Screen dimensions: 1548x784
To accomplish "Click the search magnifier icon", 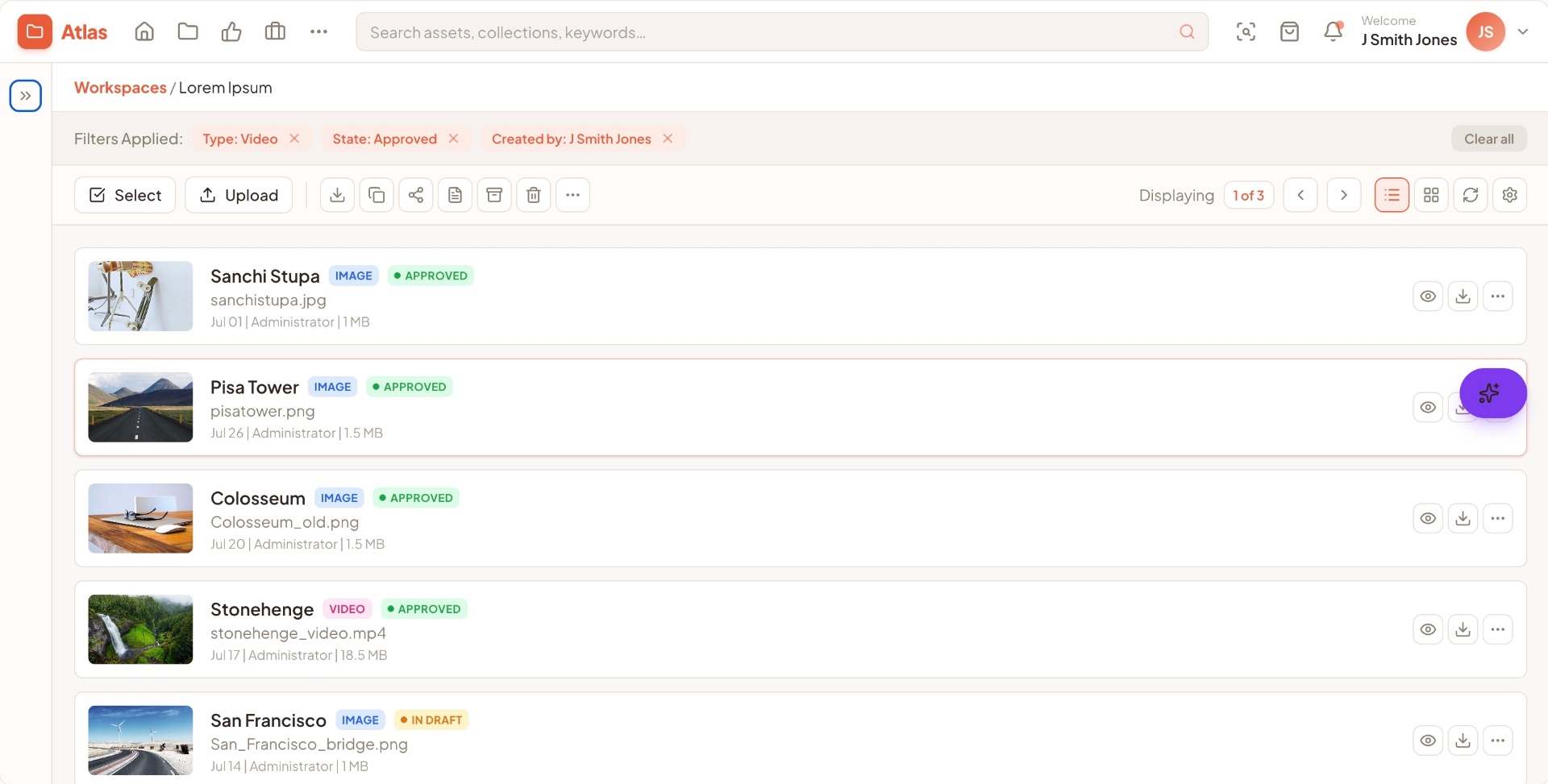I will point(1187,32).
